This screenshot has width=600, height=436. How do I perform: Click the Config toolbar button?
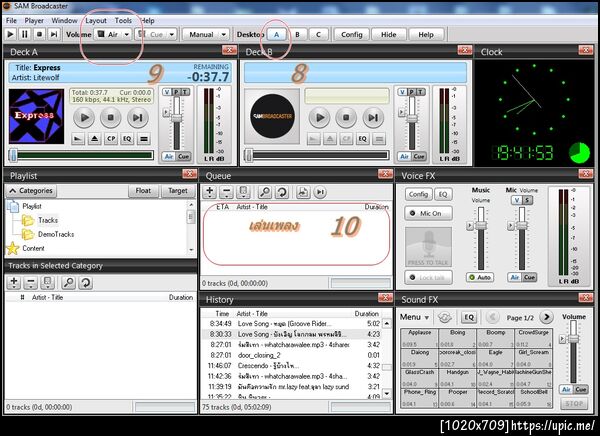point(351,34)
